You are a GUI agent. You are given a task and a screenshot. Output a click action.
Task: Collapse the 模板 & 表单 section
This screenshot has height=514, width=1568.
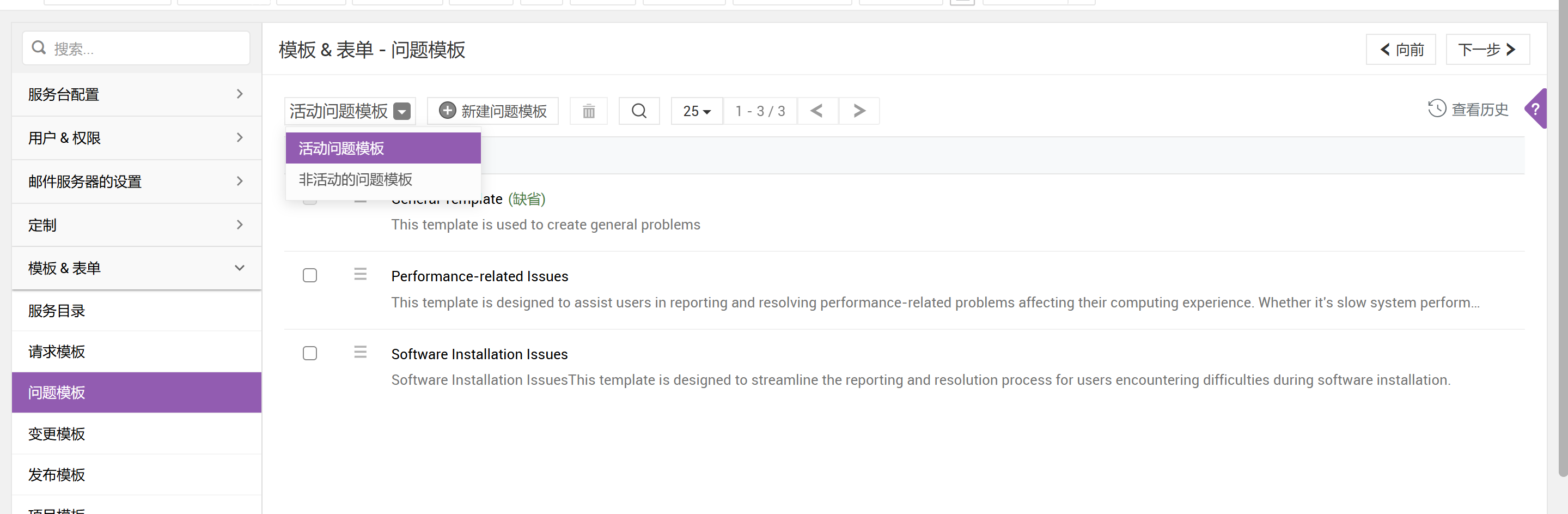tap(136, 268)
